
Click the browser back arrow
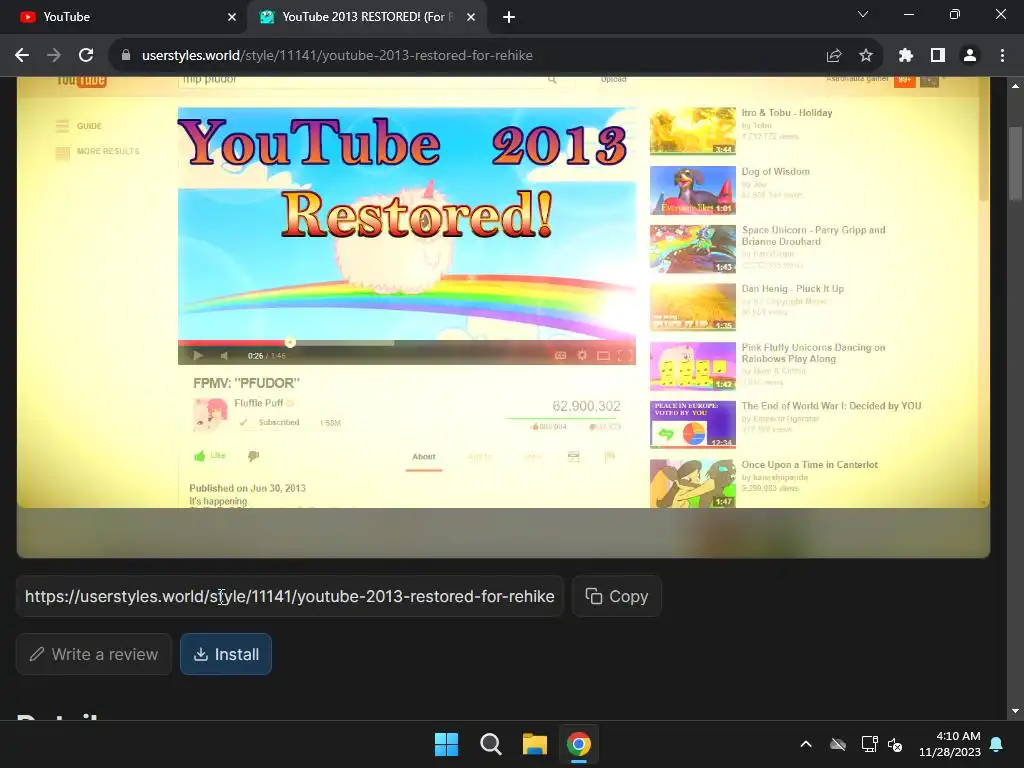22,56
